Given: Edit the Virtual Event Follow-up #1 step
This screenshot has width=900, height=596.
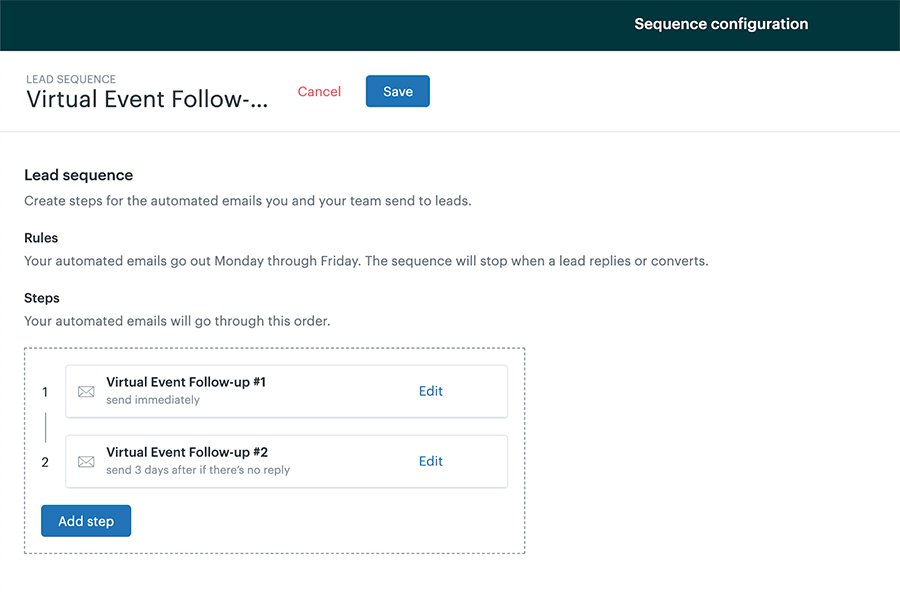Looking at the screenshot, I should point(430,391).
